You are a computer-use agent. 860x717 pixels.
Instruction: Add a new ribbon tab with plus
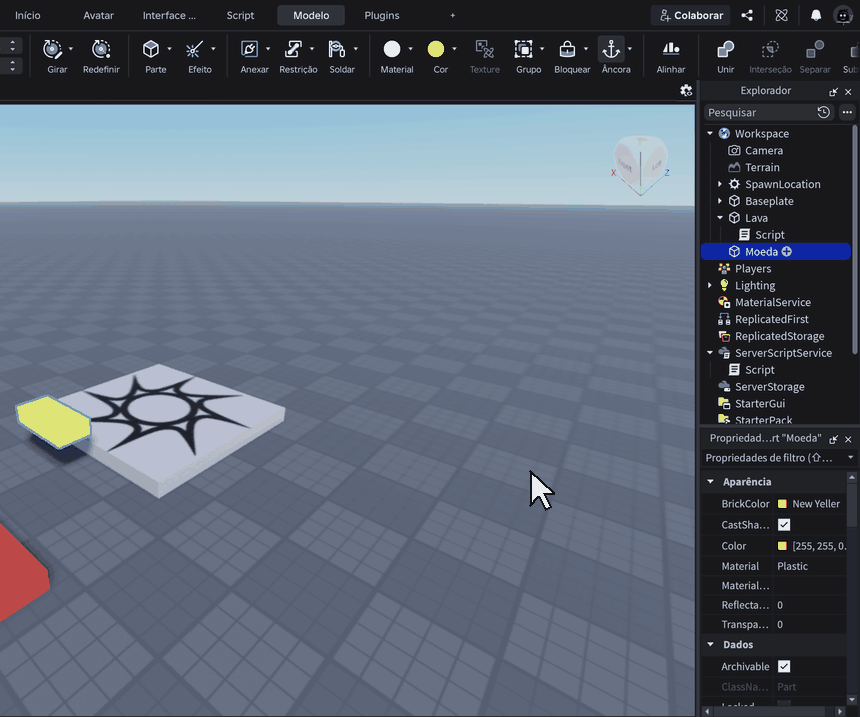(x=452, y=15)
